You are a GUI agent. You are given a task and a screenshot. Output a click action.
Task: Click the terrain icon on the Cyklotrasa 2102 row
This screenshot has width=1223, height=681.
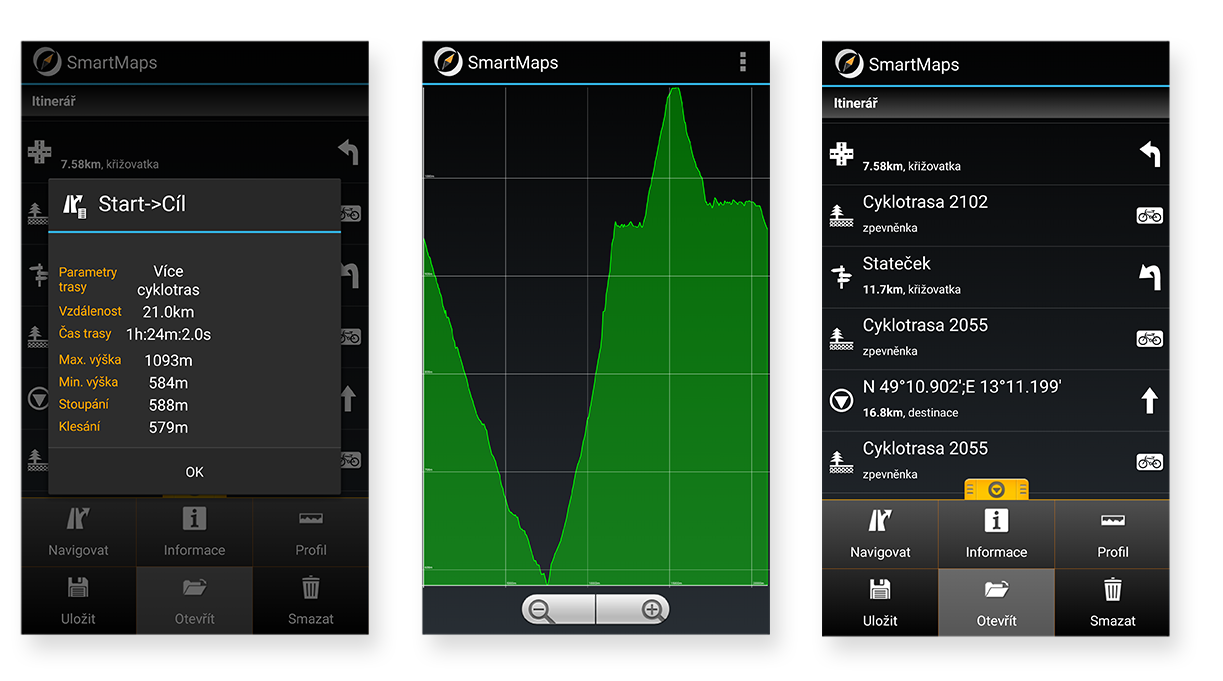842,215
